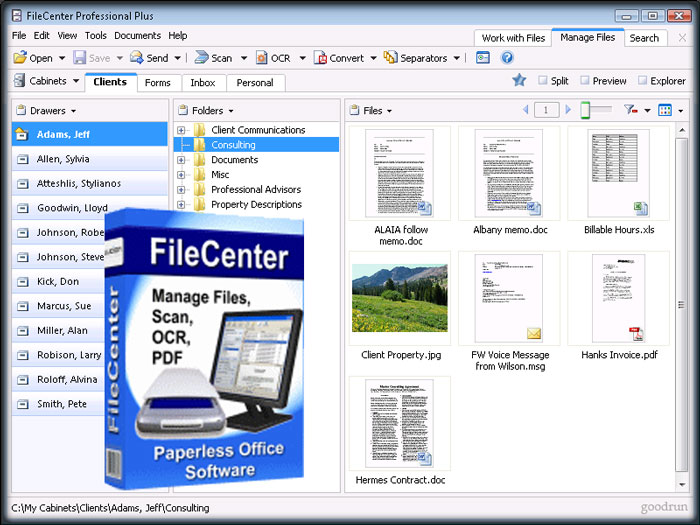Screen dimensions: 700x525
Task: Open the Send button dropdown arrow
Action: [x=178, y=58]
